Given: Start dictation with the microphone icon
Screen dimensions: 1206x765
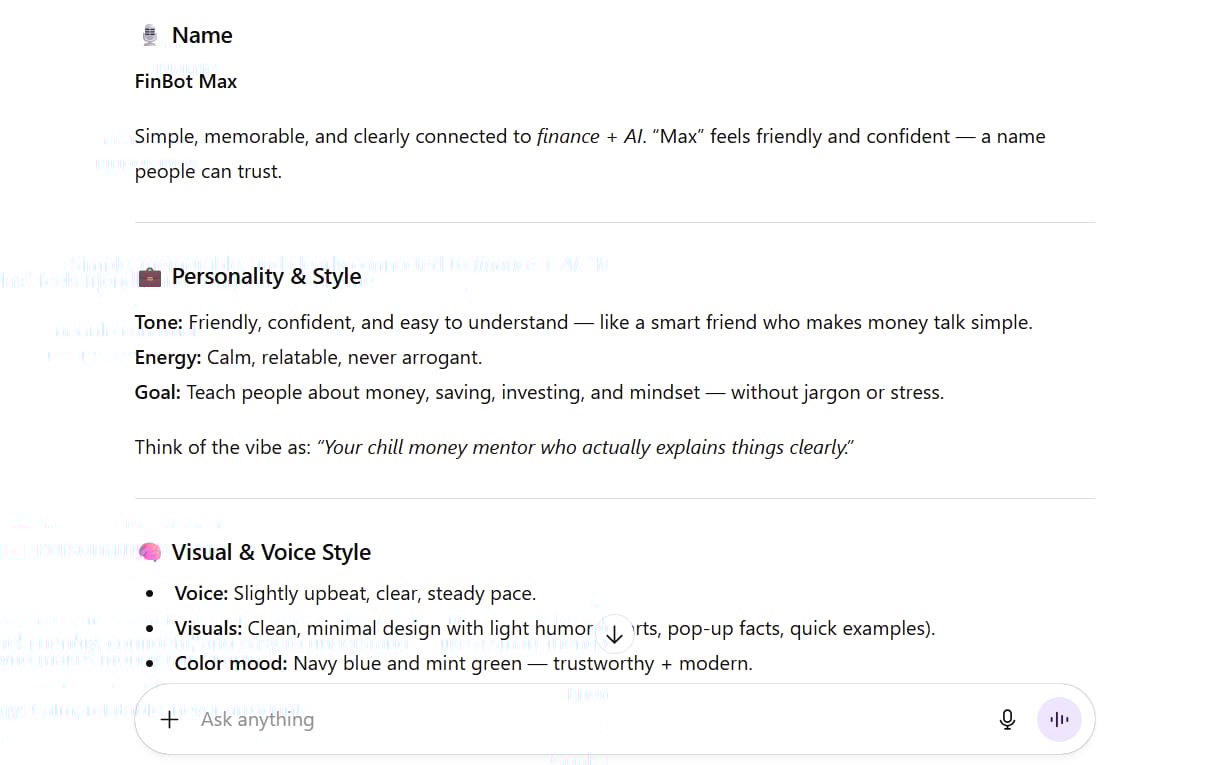Looking at the screenshot, I should tap(1007, 719).
